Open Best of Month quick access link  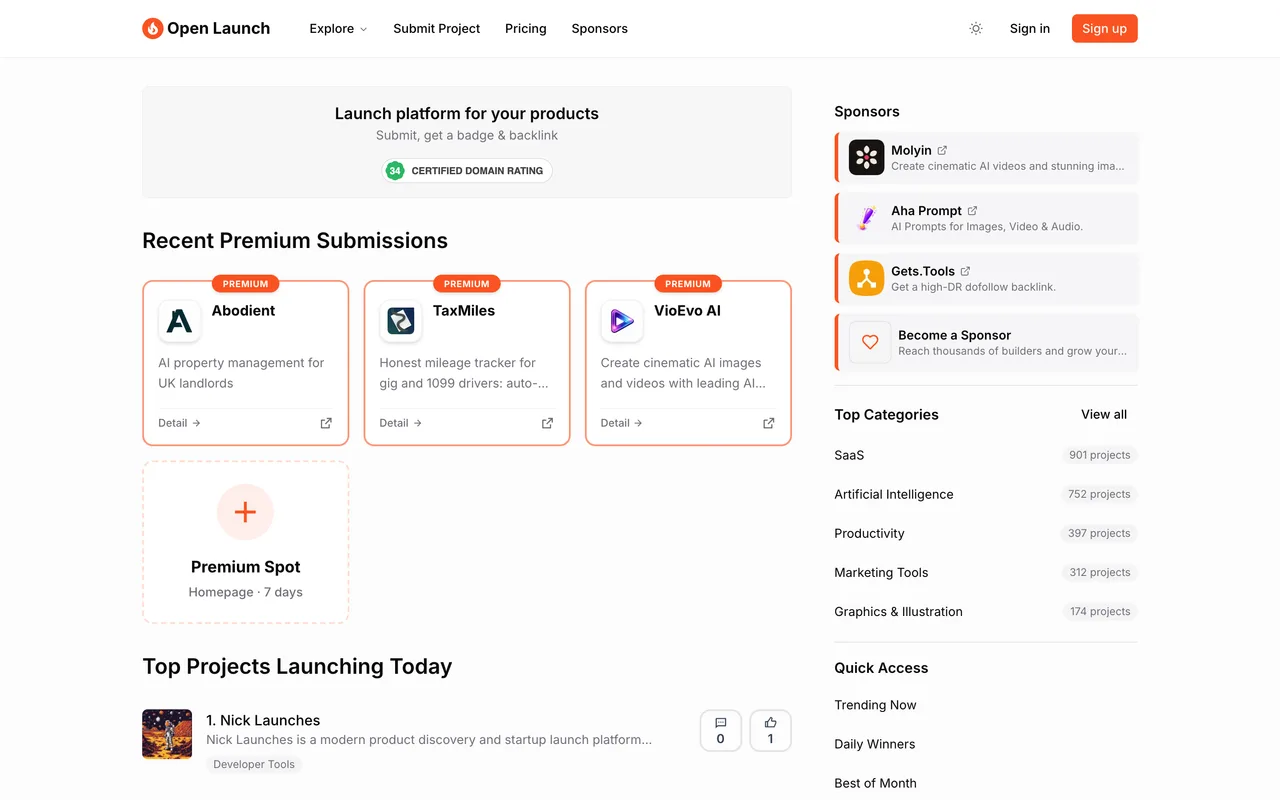click(875, 783)
